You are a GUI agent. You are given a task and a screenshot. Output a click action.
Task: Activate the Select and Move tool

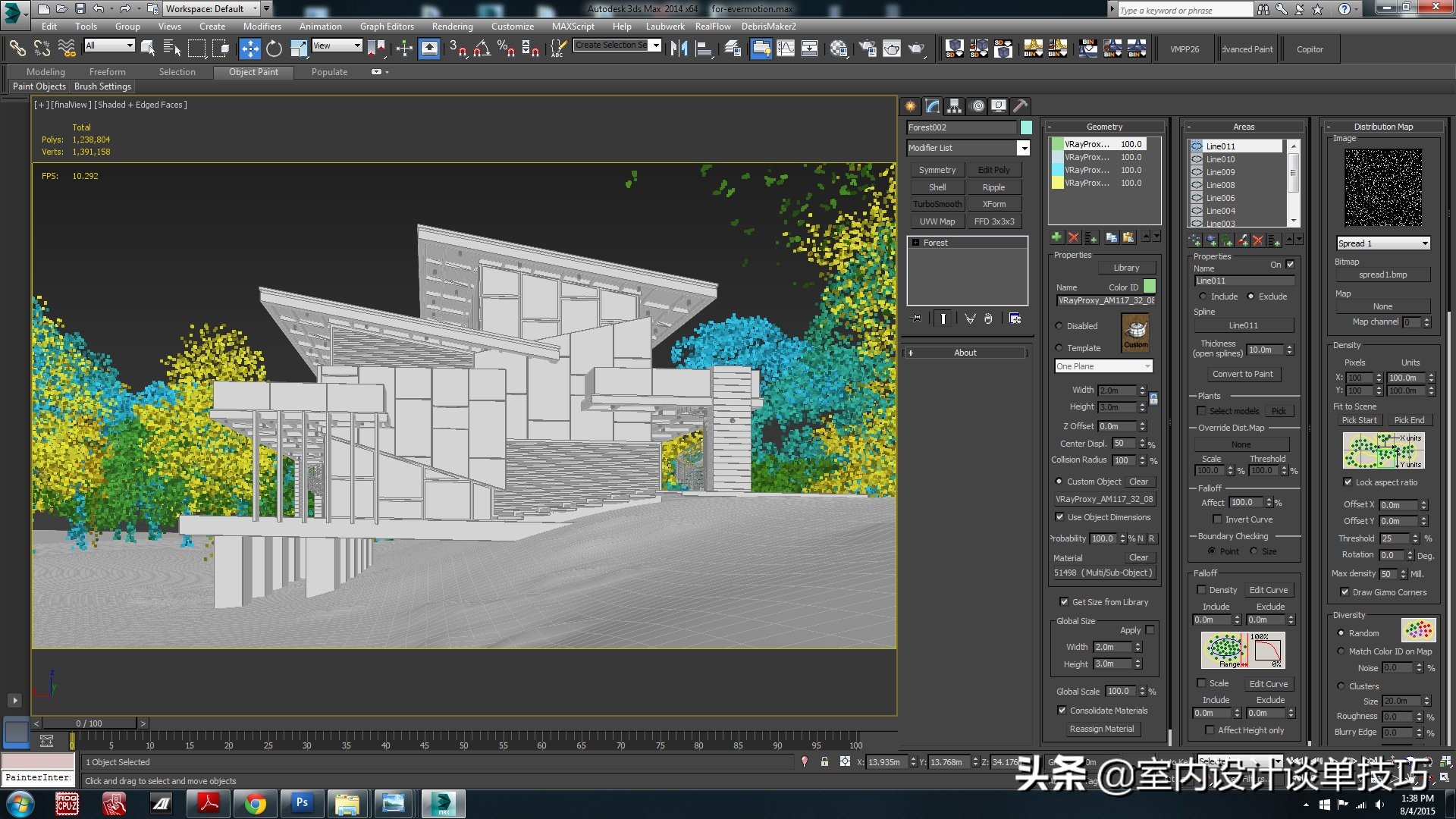[x=249, y=49]
